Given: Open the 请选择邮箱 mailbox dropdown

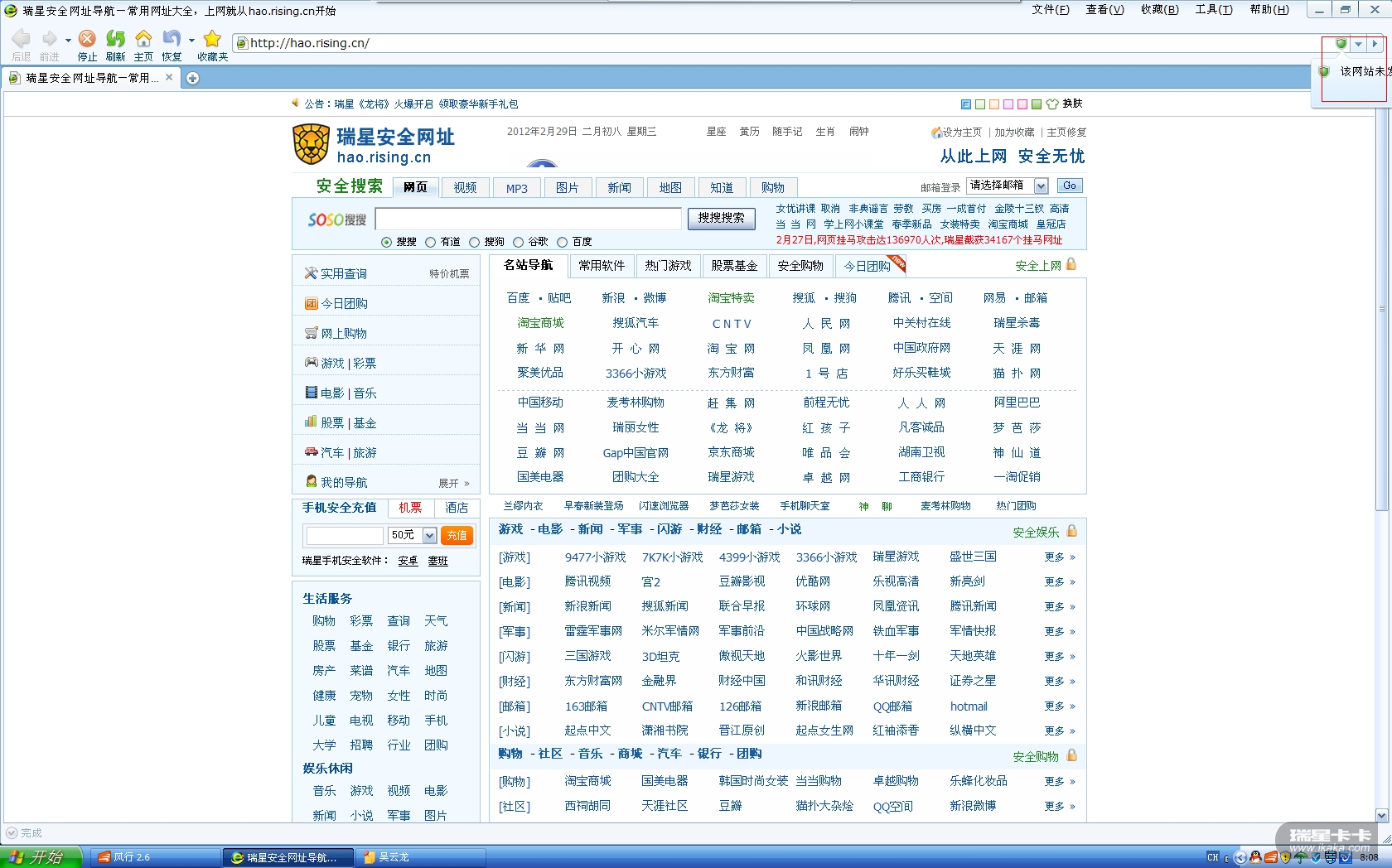Looking at the screenshot, I should [x=1041, y=186].
